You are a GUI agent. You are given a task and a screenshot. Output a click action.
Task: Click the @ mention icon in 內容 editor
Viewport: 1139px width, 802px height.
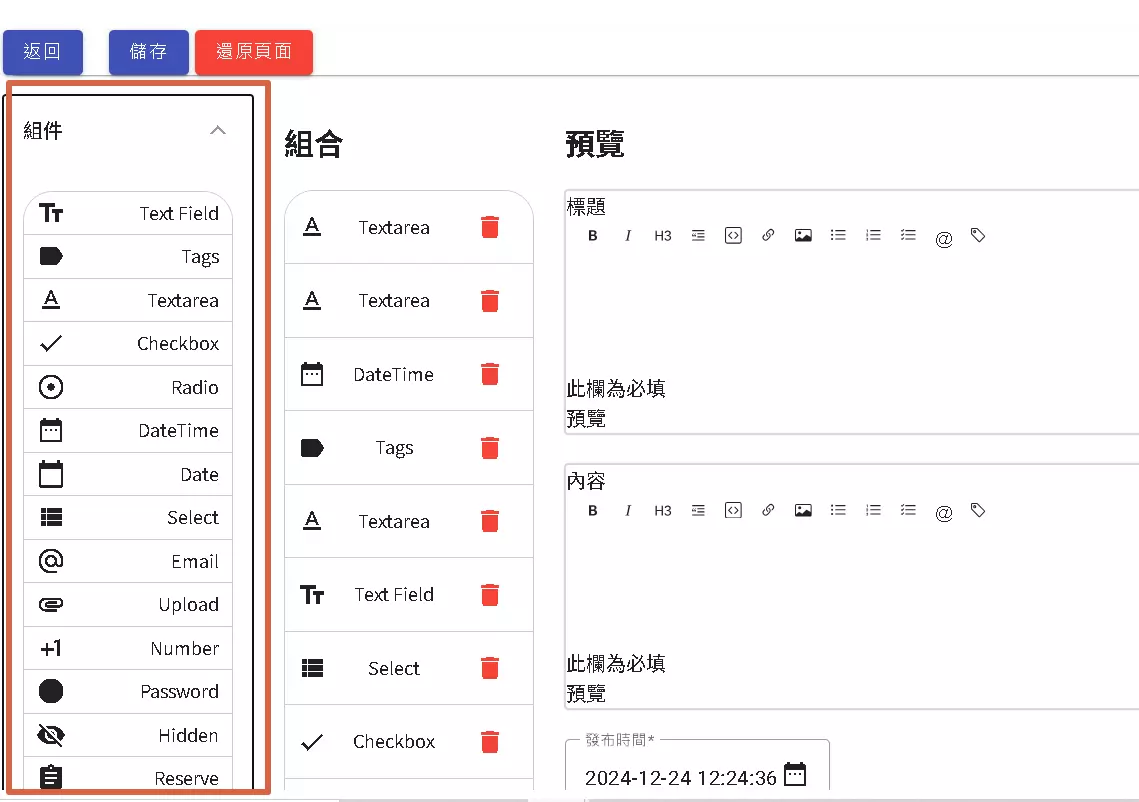[943, 512]
